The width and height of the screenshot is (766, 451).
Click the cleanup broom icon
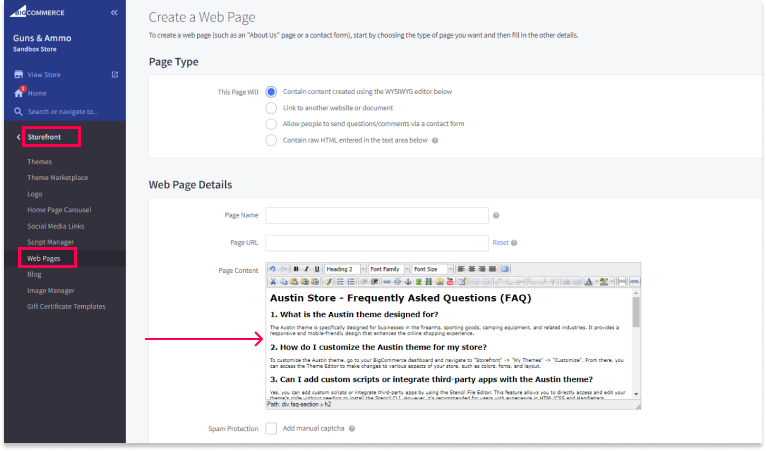pyautogui.click(x=328, y=281)
